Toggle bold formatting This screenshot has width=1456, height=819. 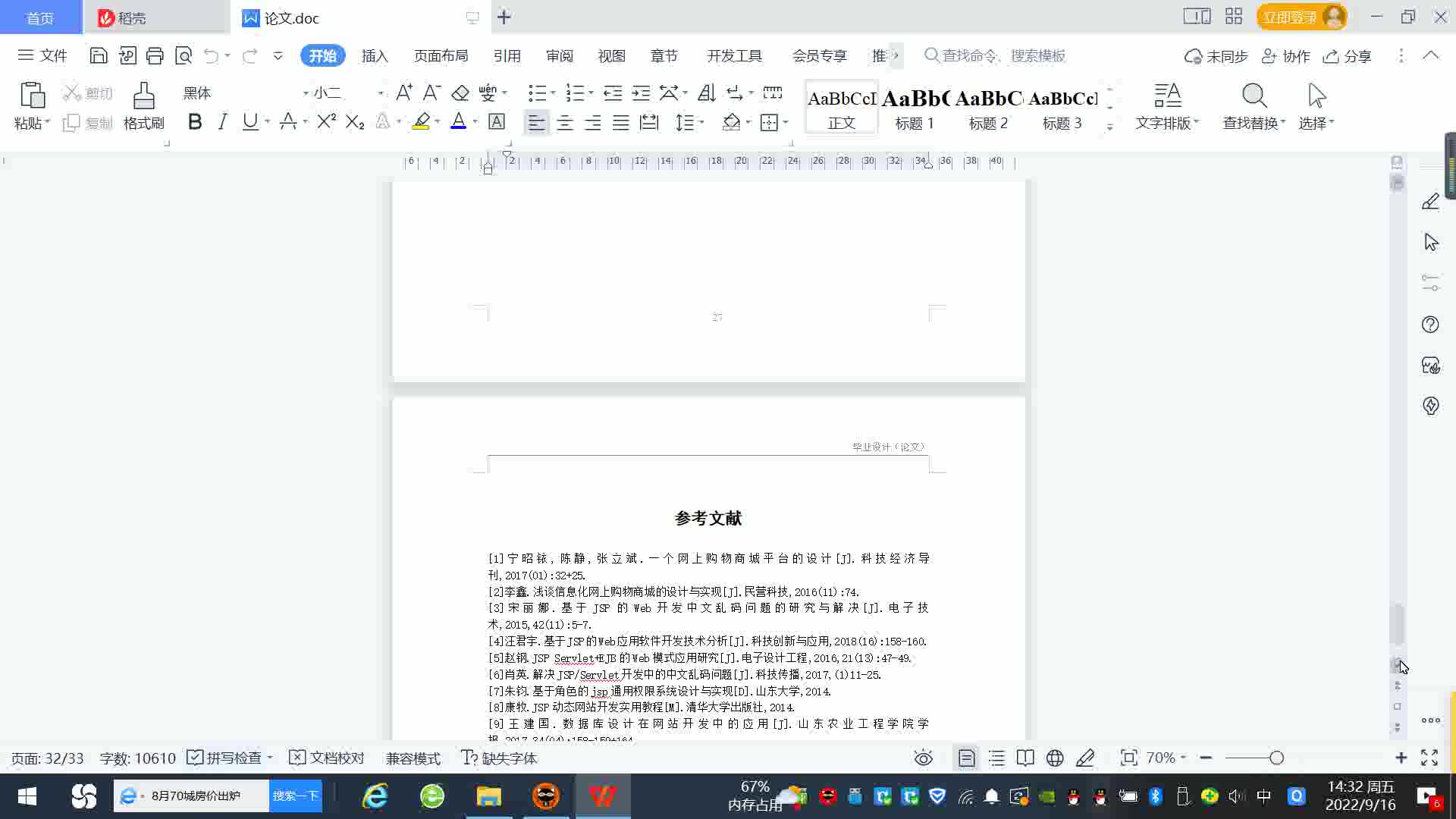[x=194, y=122]
